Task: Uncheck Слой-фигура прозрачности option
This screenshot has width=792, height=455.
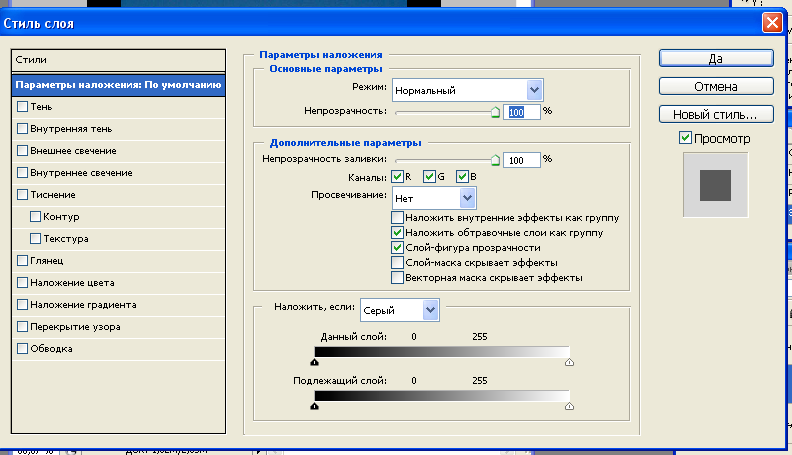Action: point(398,247)
